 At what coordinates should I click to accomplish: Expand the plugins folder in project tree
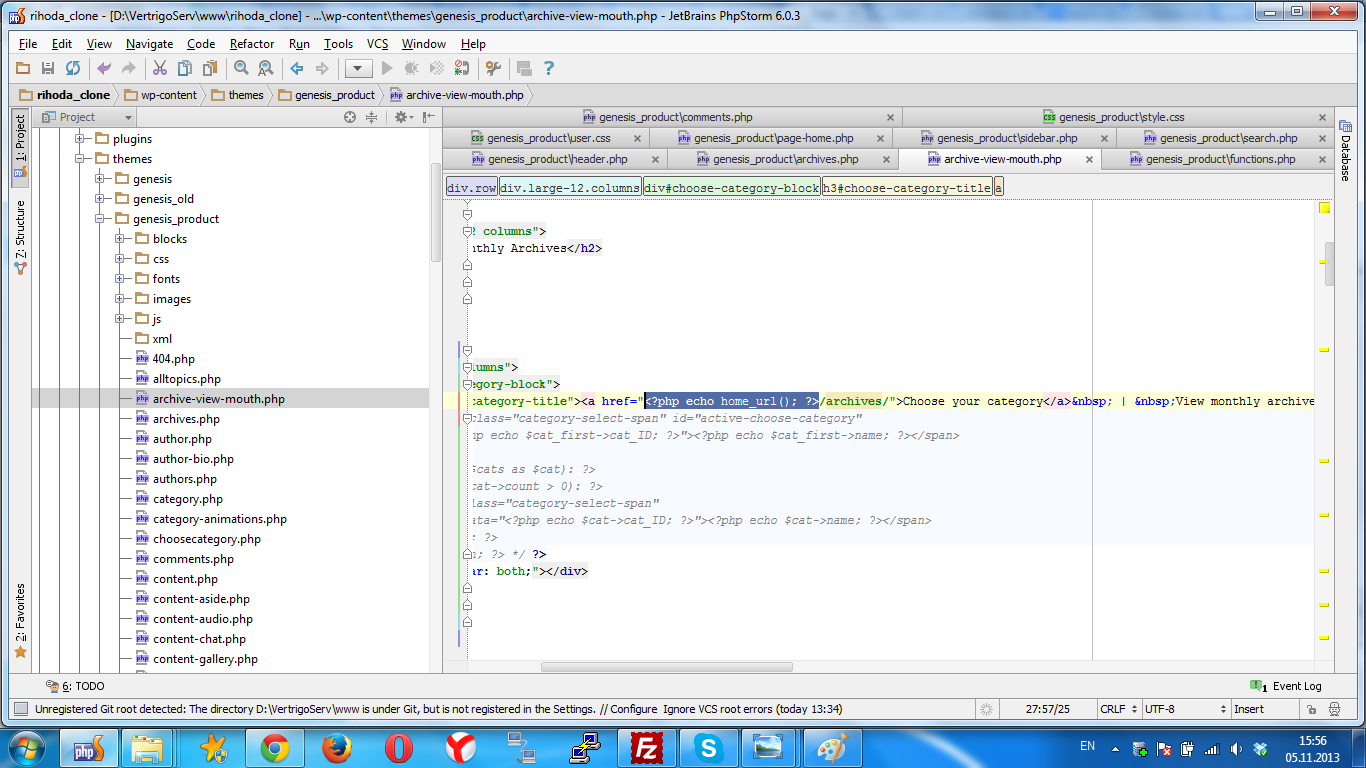pos(81,139)
